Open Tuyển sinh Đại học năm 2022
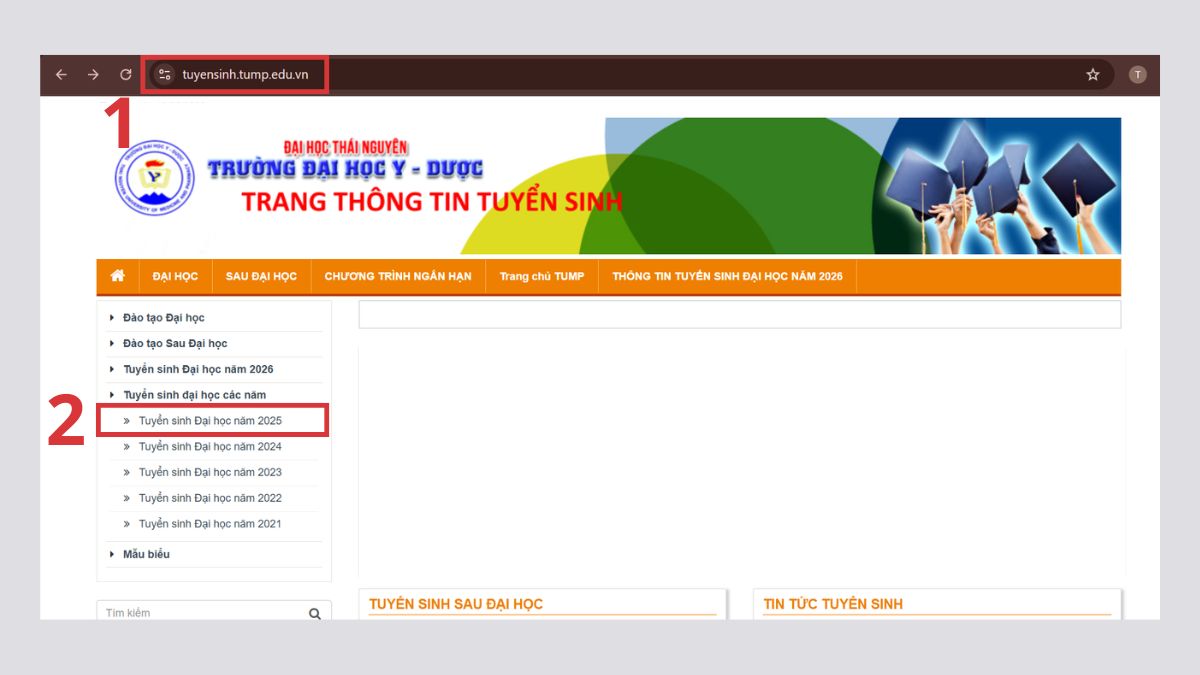Image resolution: width=1200 pixels, height=675 pixels. pyautogui.click(x=210, y=498)
